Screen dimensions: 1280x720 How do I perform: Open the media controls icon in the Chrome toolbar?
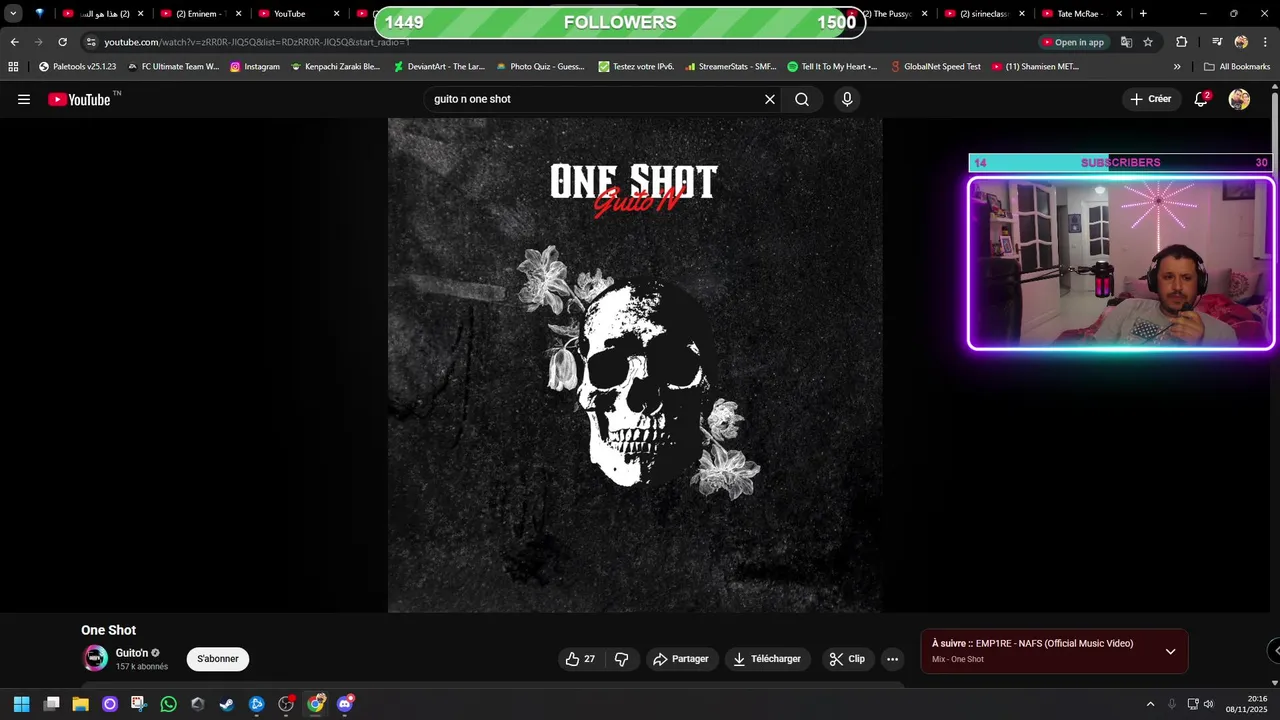click(x=1217, y=42)
